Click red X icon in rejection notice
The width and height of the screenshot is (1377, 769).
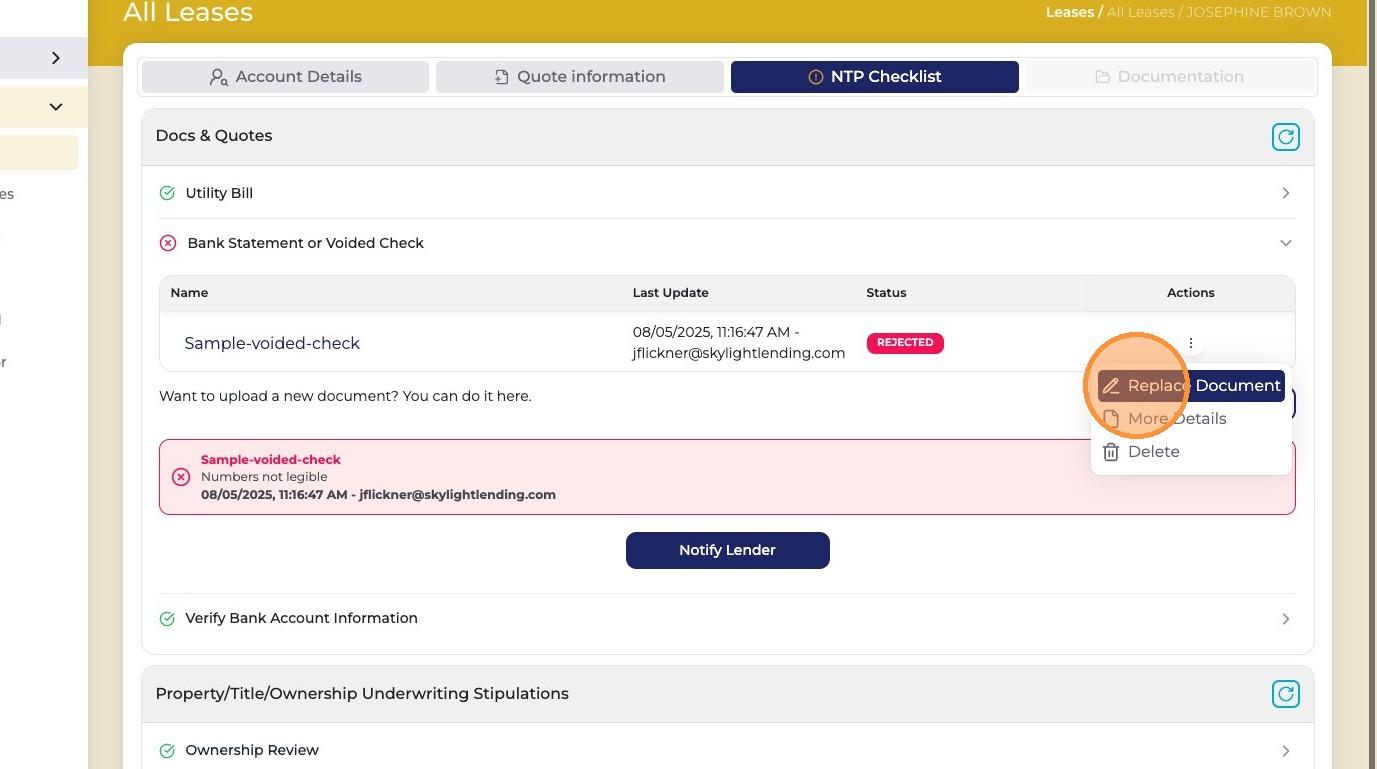[x=181, y=477]
